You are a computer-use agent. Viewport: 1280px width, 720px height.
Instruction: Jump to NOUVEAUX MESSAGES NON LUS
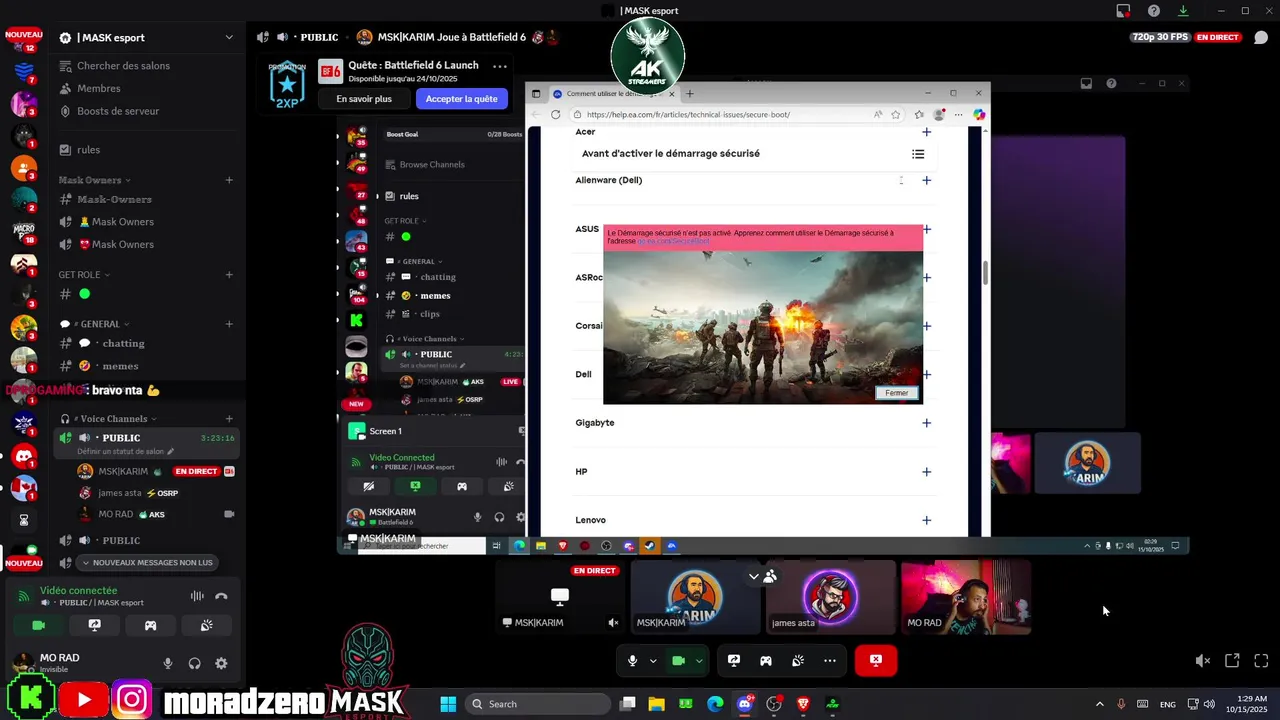point(146,563)
